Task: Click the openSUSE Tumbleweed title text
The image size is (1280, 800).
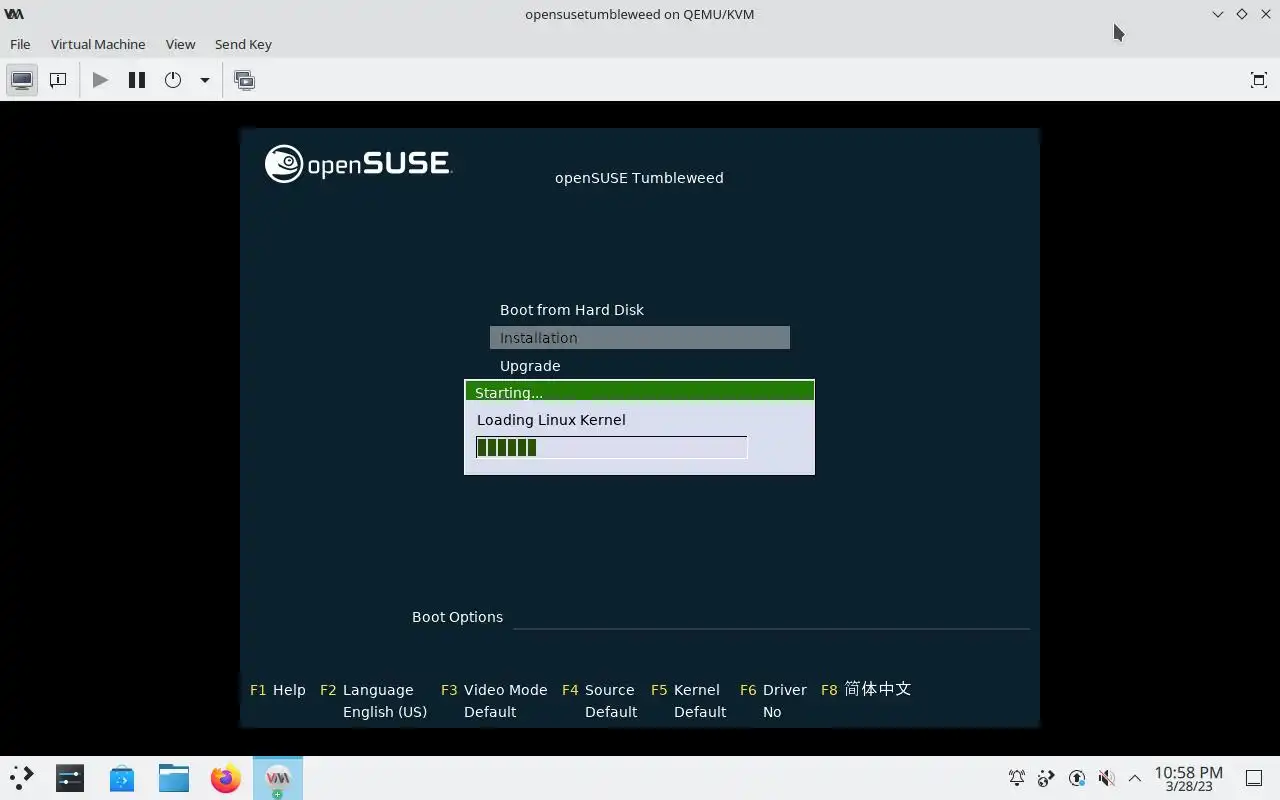Action: tap(639, 178)
